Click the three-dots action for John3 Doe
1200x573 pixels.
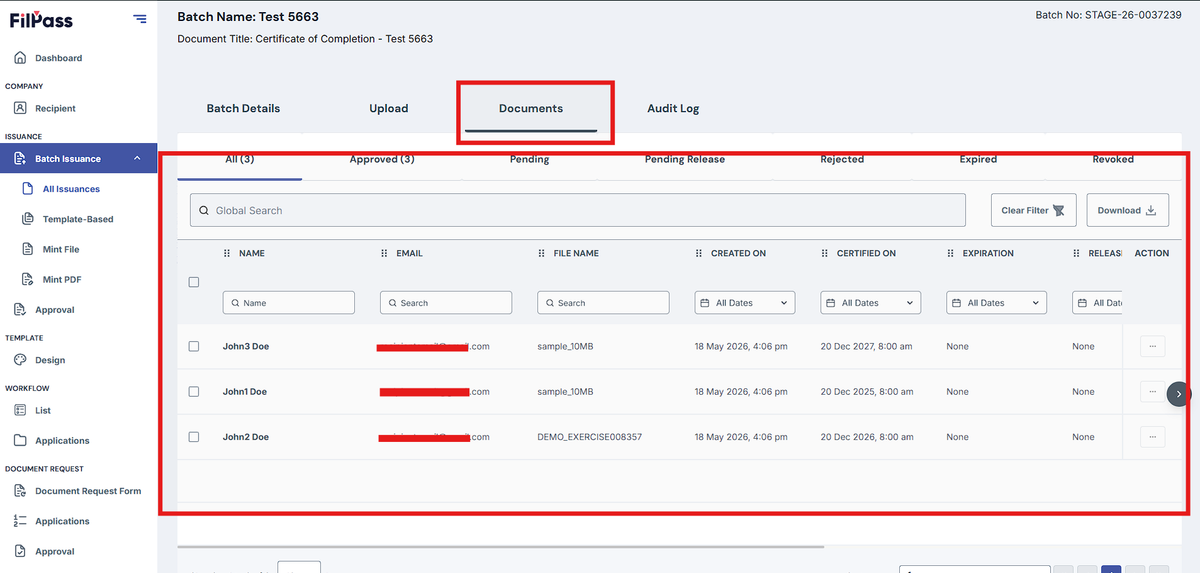(1152, 346)
